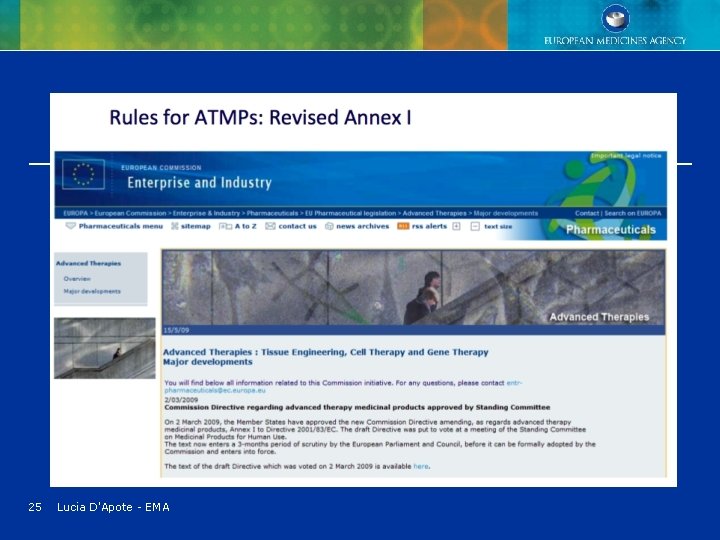
Task: Click slide number 25
Action: tap(35, 507)
